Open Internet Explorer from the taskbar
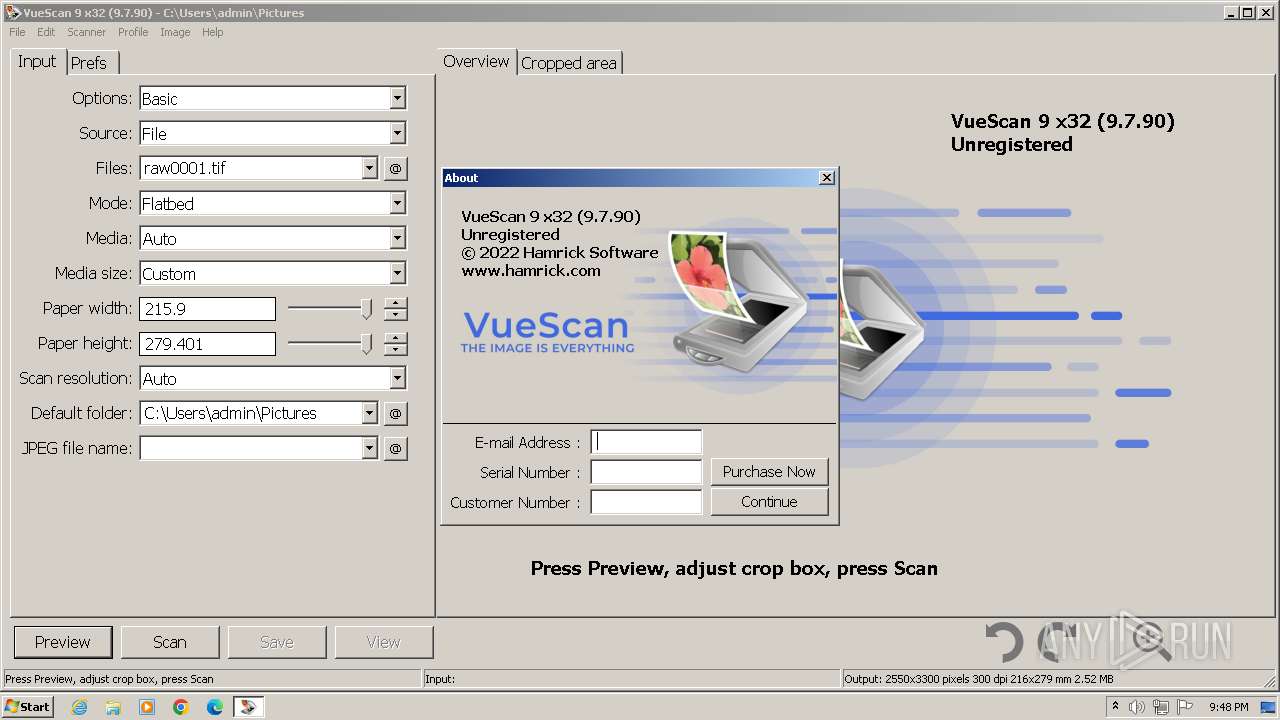The width and height of the screenshot is (1280, 720). [79, 707]
